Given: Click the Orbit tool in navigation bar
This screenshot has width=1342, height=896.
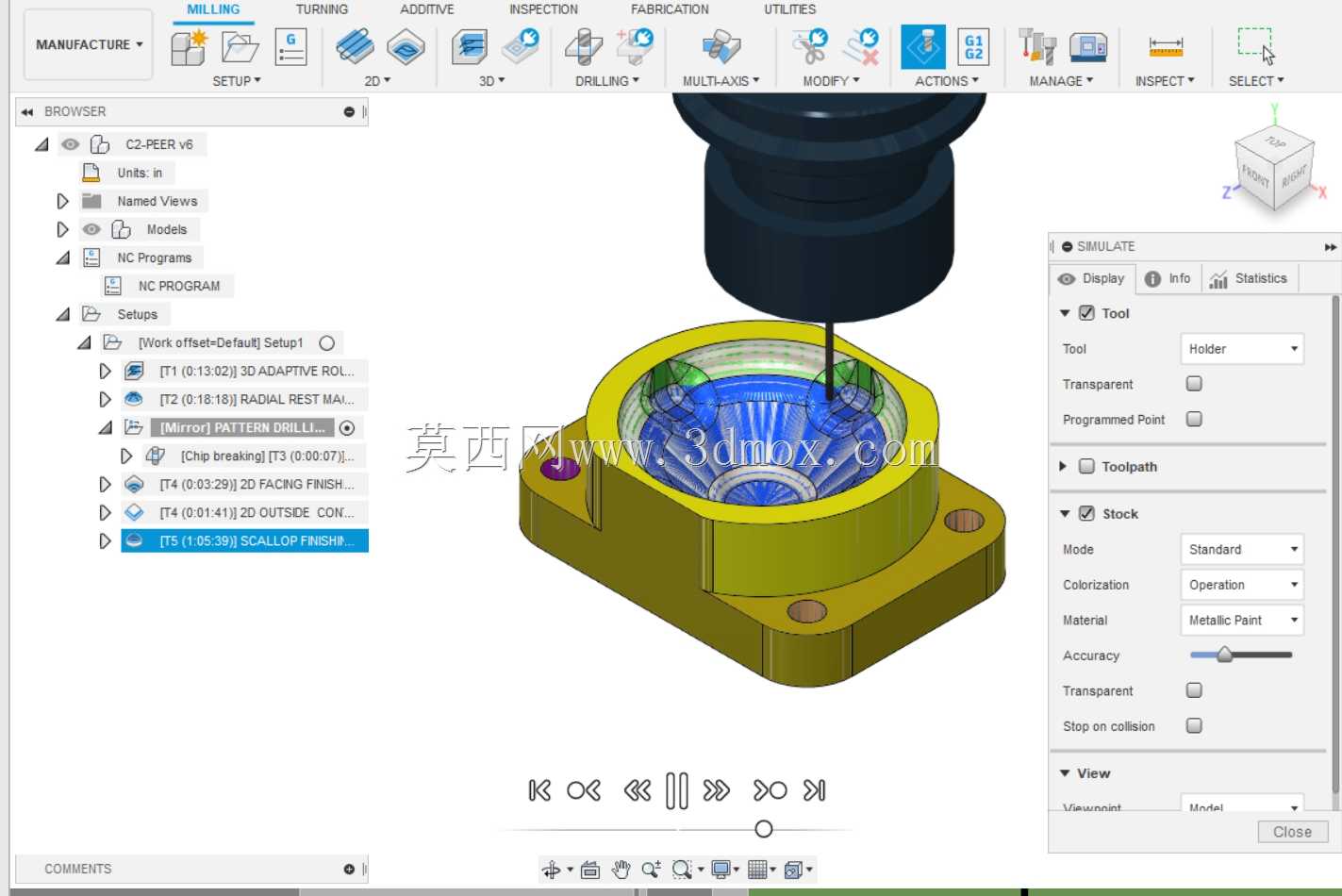Looking at the screenshot, I should pos(552,870).
